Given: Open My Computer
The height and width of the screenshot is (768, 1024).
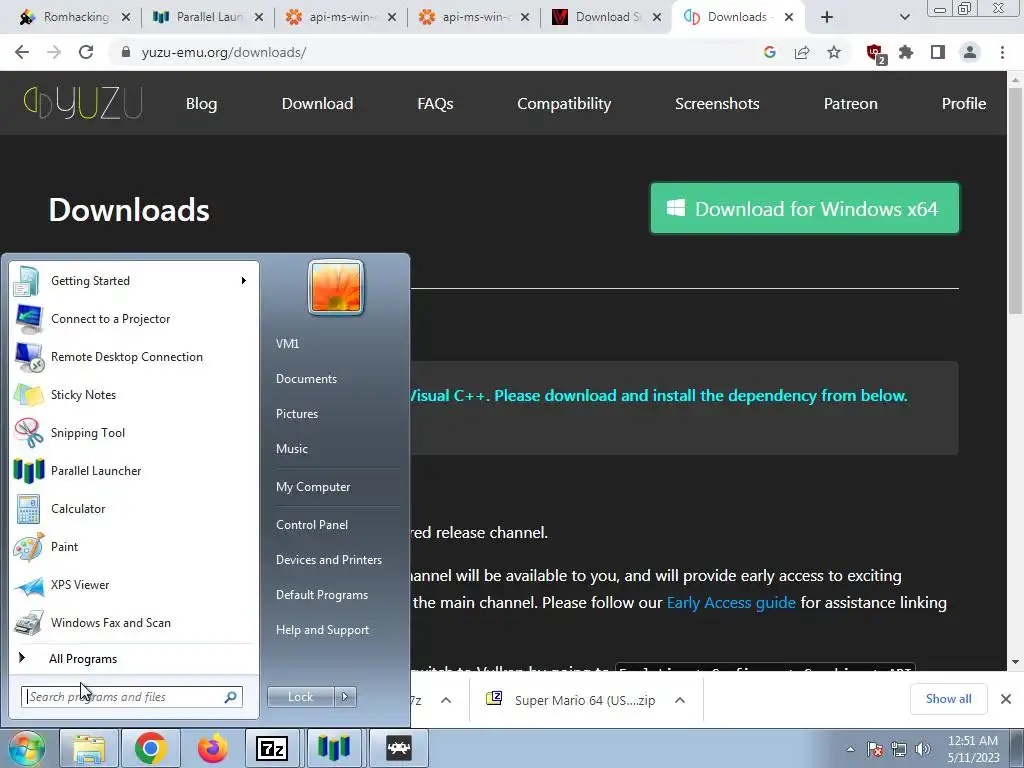Looking at the screenshot, I should (x=313, y=487).
